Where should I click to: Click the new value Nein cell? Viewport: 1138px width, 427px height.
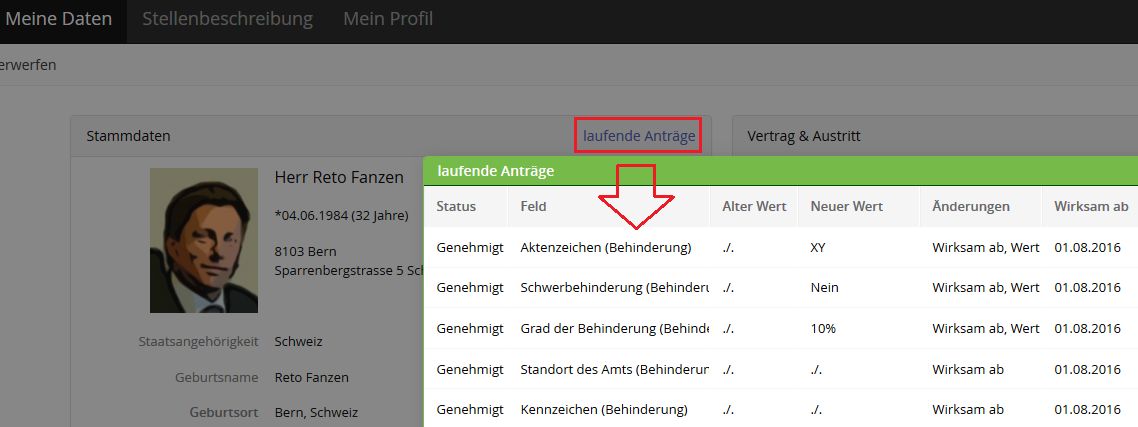[824, 288]
